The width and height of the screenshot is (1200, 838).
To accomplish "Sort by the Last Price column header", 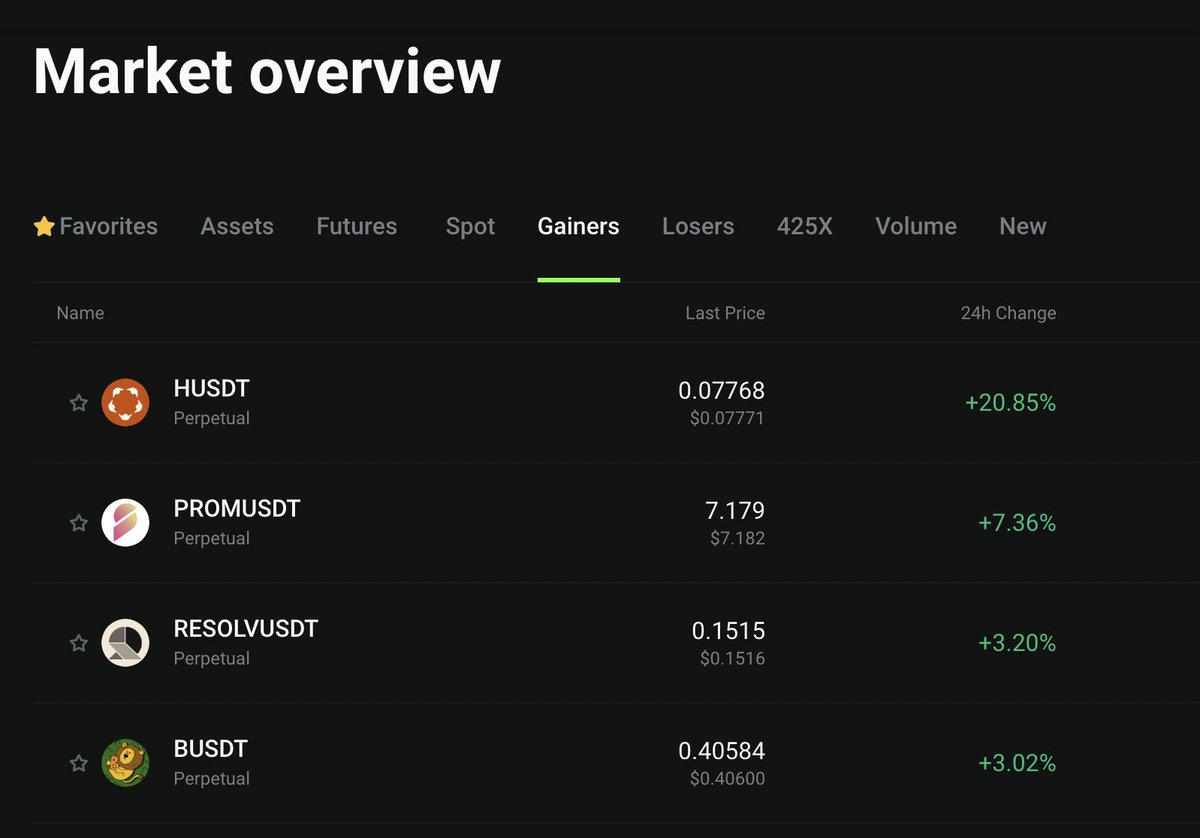I will pos(725,313).
